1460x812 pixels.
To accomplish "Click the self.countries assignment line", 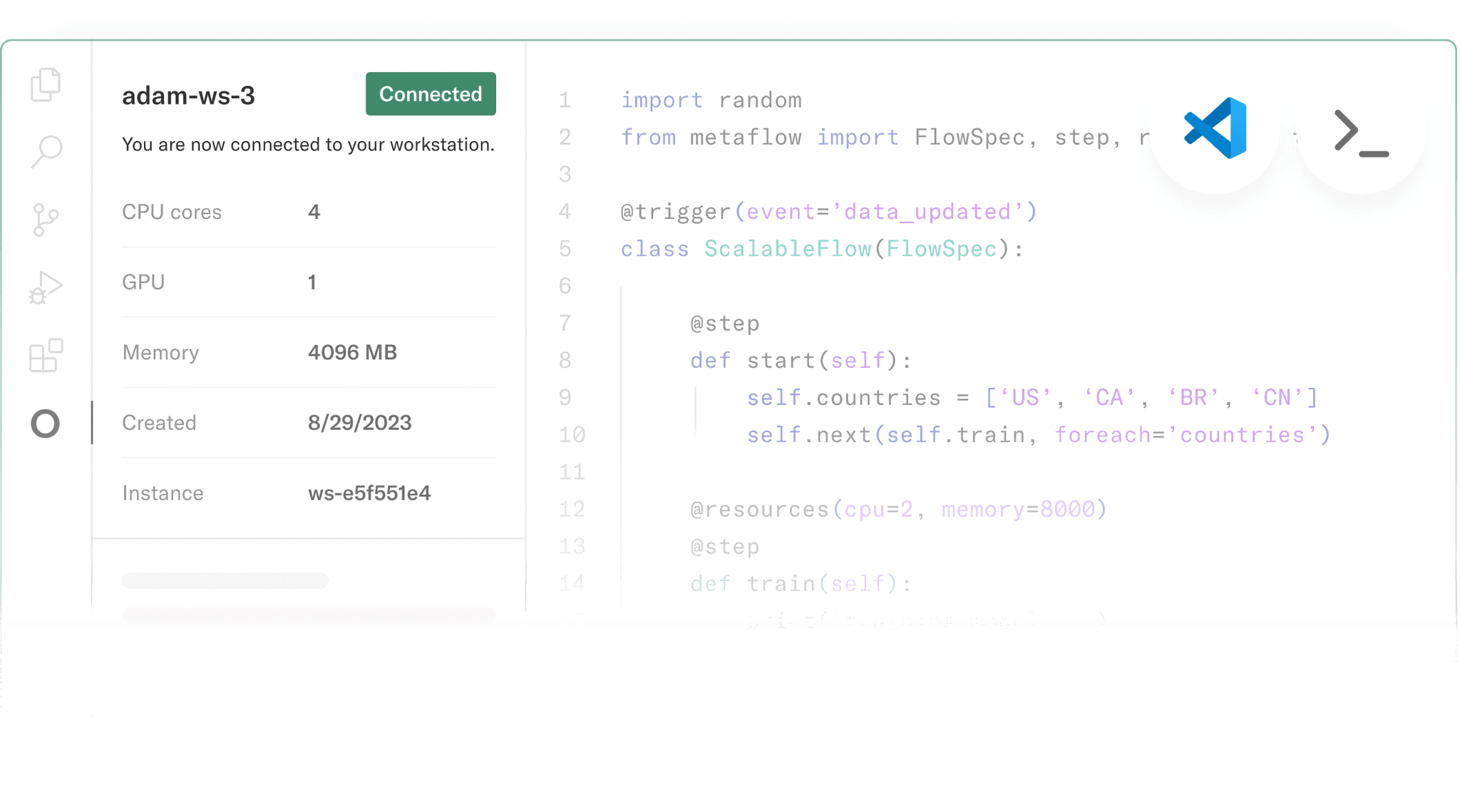I will coord(1031,398).
